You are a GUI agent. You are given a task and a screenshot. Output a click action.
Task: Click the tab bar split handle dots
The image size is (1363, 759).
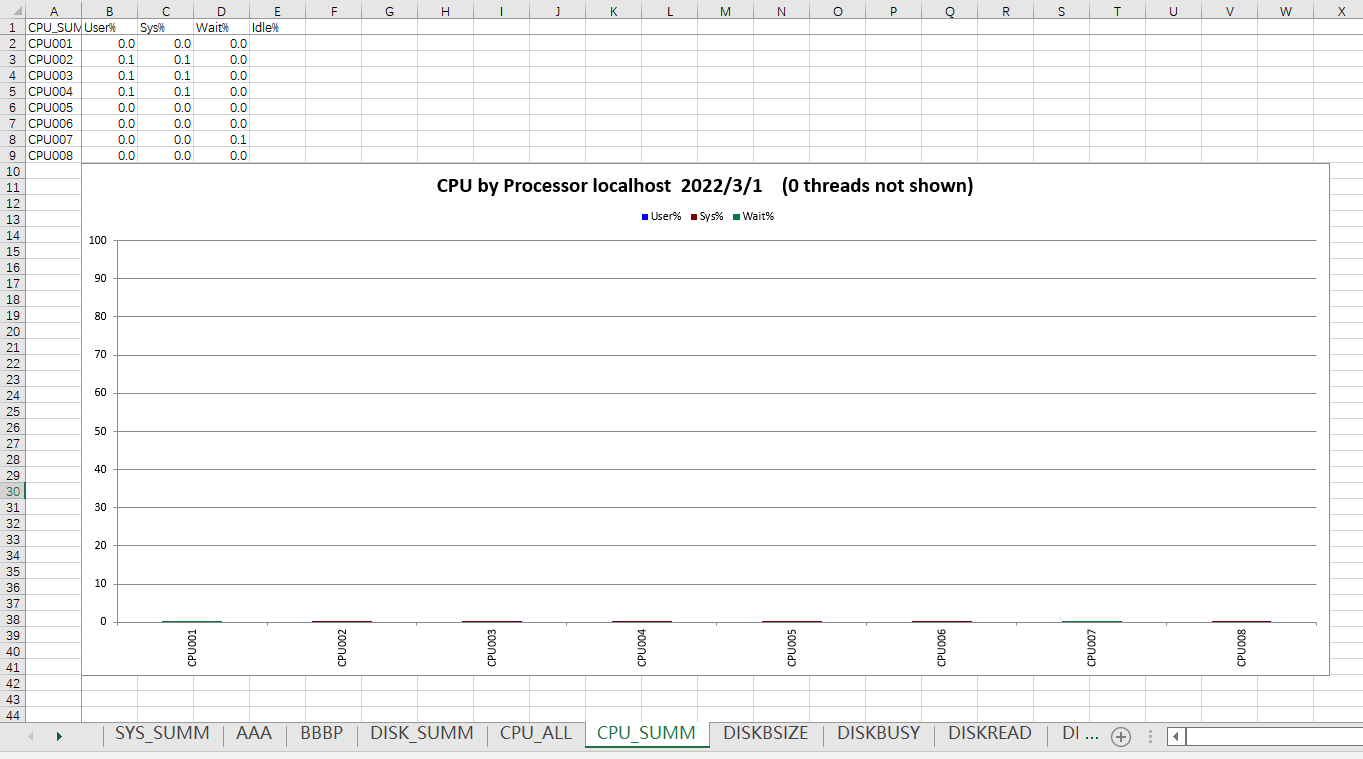[x=1150, y=736]
